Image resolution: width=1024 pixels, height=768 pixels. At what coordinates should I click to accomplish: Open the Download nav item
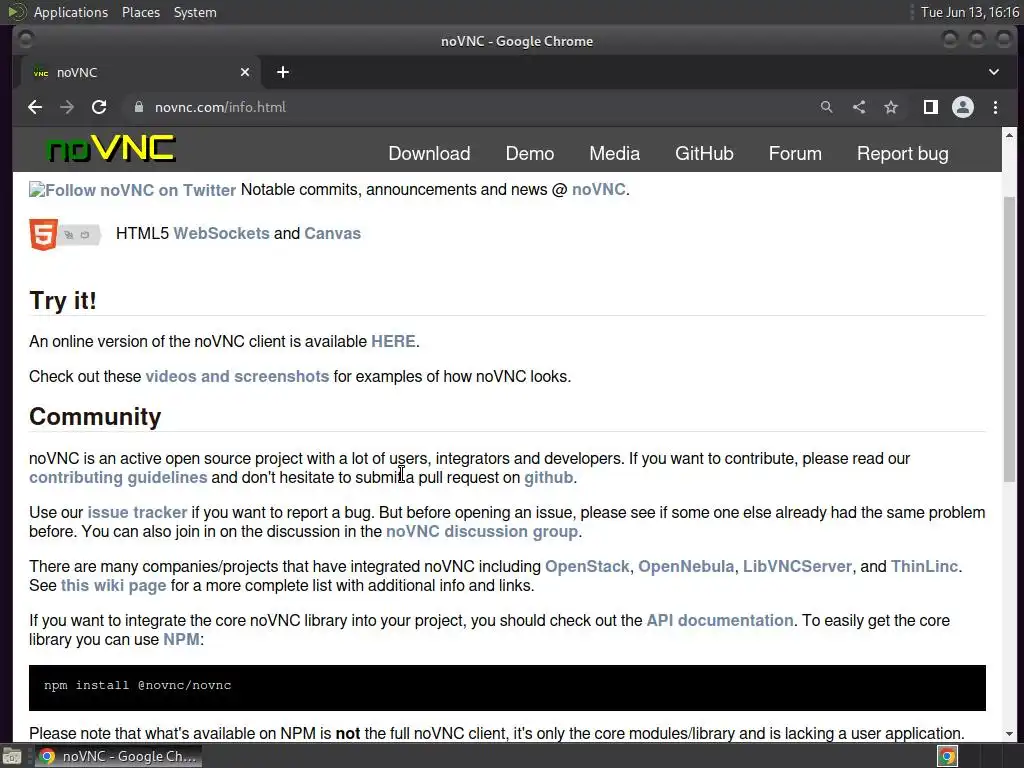[x=429, y=153]
